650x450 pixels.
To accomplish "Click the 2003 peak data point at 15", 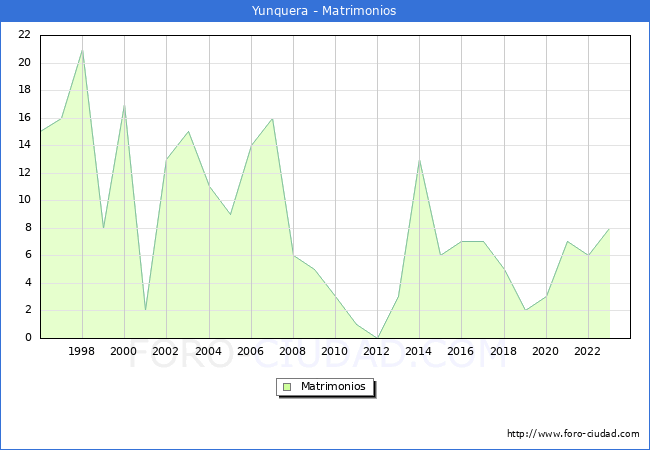I will coord(188,132).
